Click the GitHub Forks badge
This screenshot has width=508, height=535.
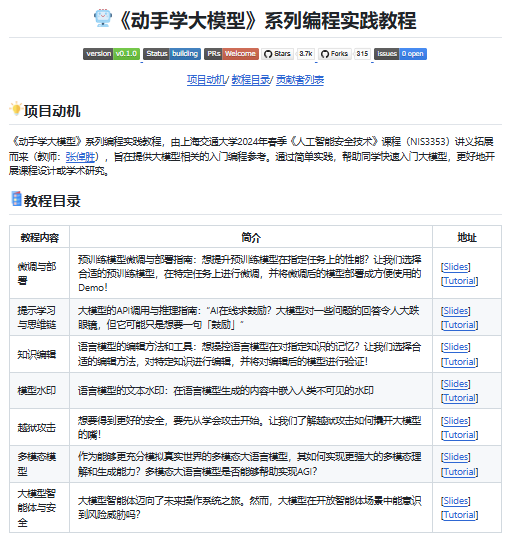point(335,54)
